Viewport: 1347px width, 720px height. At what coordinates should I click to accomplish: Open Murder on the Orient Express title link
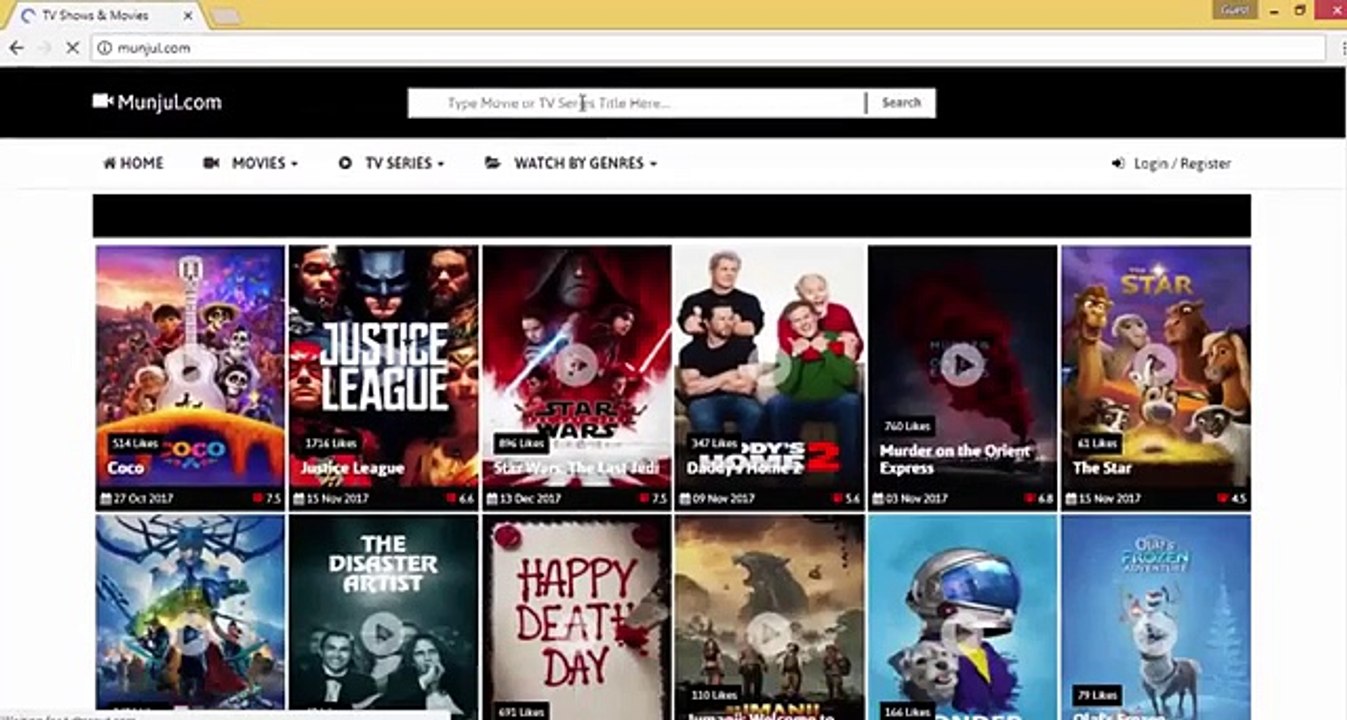pos(954,459)
